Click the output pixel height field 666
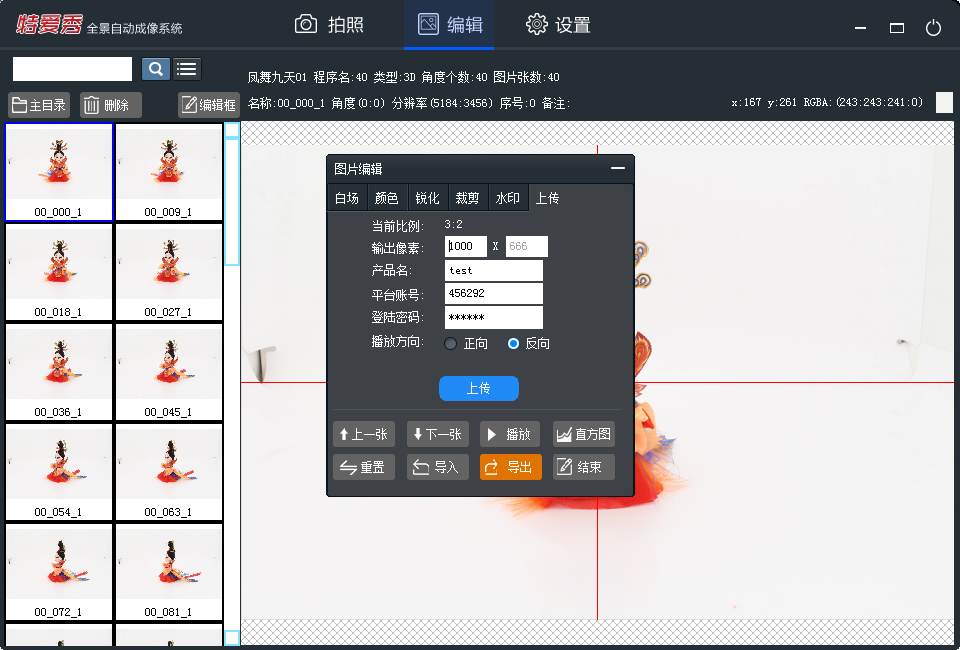This screenshot has height=650, width=960. pyautogui.click(x=527, y=246)
